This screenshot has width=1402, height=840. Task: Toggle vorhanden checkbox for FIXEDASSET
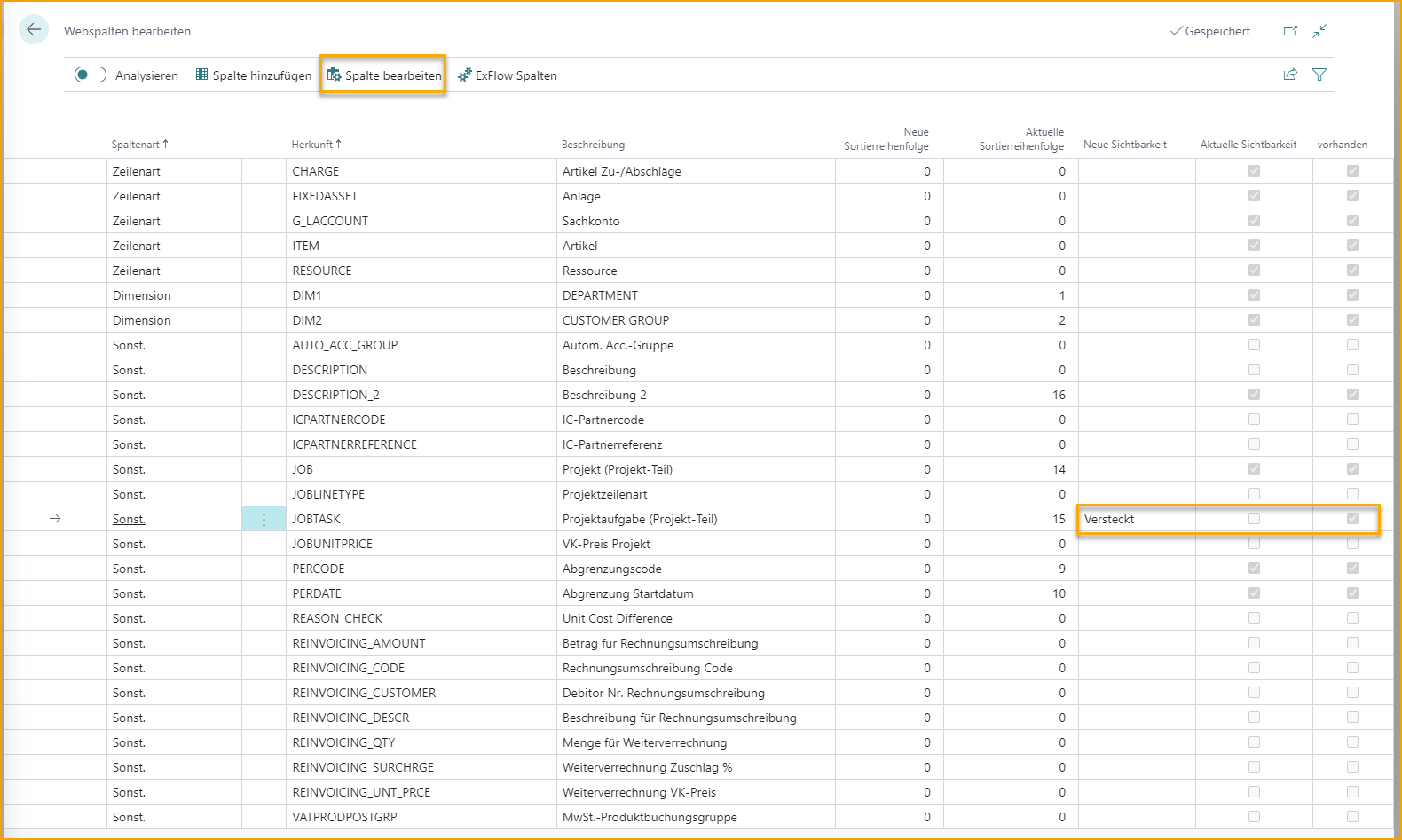[x=1352, y=195]
